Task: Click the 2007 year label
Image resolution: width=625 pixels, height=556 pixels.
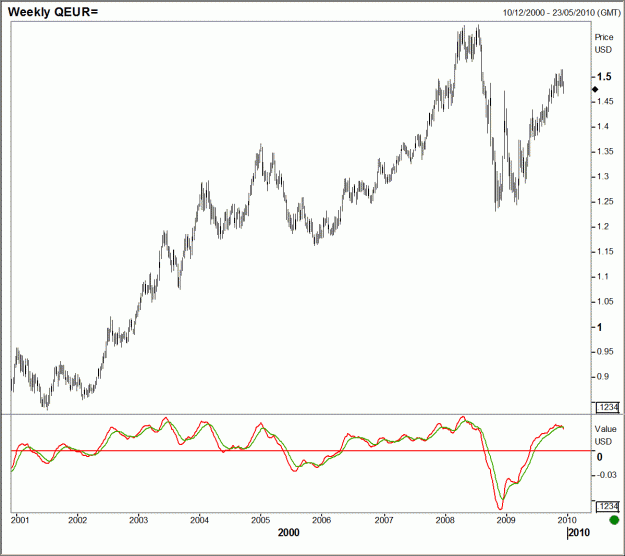Action: [383, 520]
